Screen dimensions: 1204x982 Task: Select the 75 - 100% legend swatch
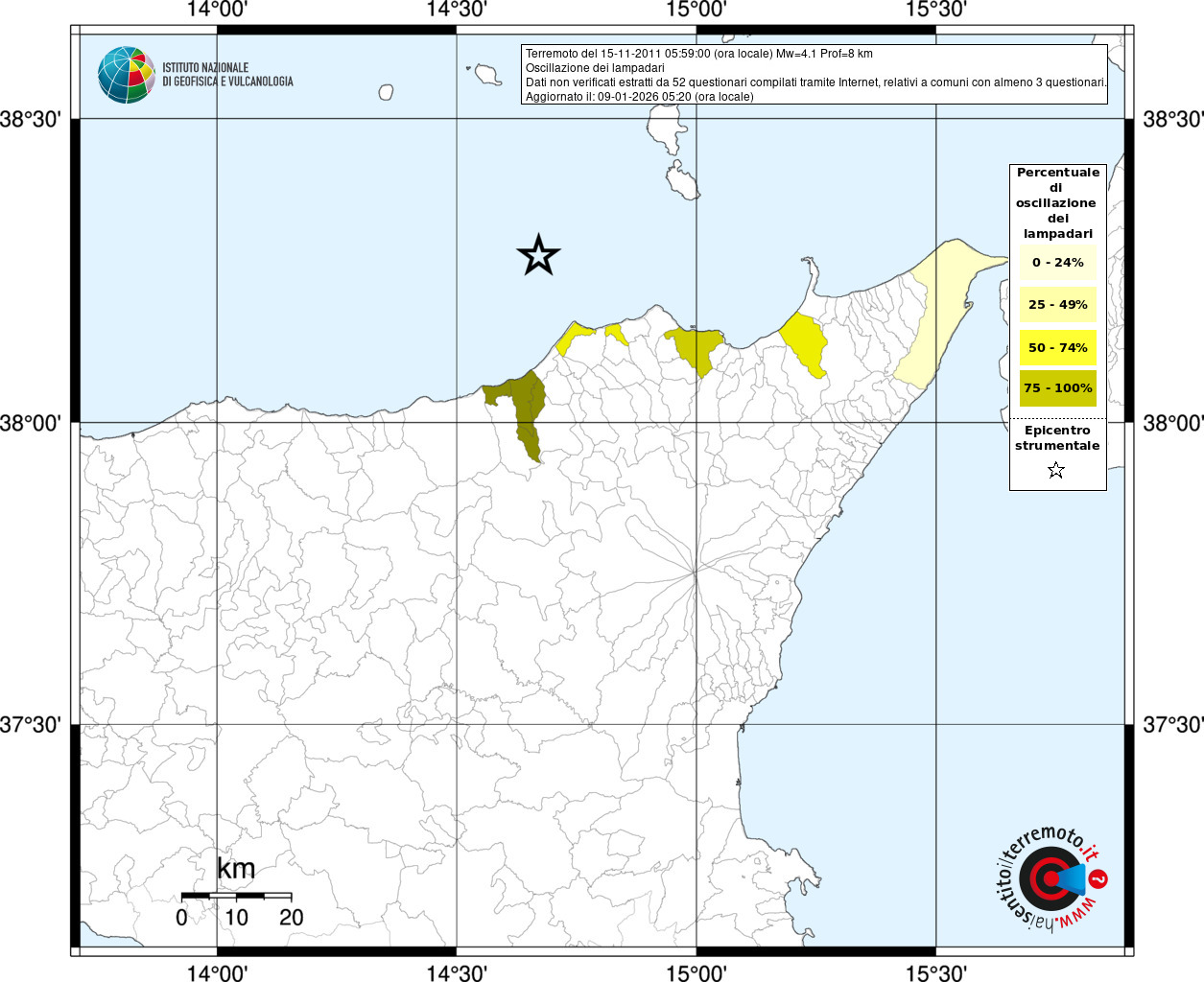[x=1058, y=388]
